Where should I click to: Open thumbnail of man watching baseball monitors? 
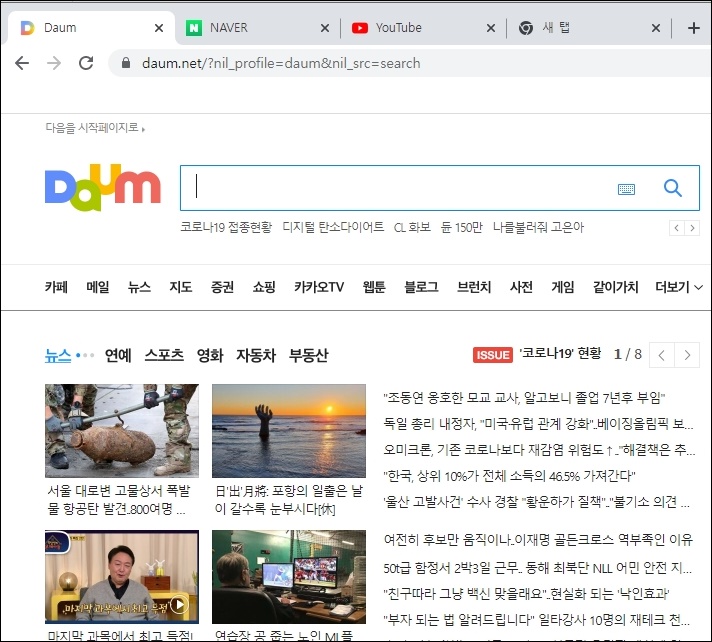tap(289, 577)
